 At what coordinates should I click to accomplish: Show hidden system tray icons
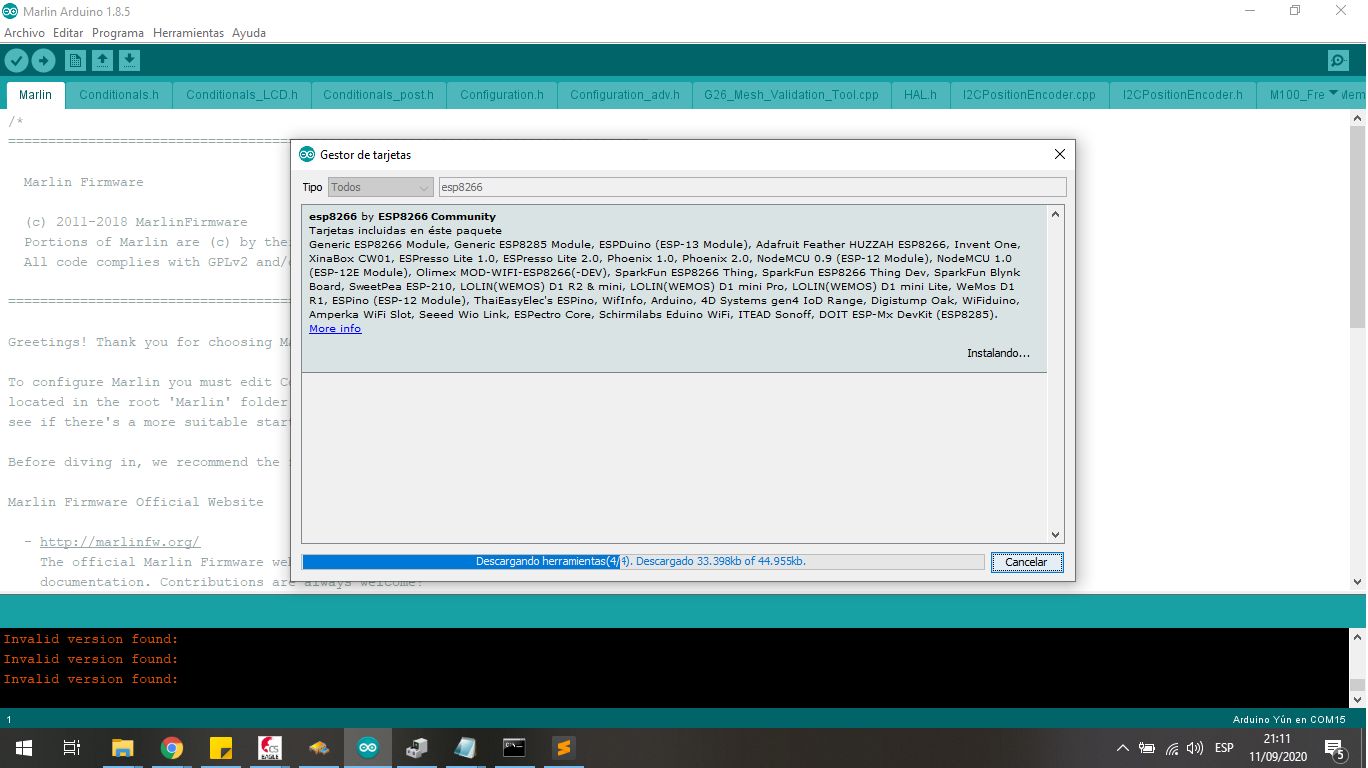[1122, 748]
